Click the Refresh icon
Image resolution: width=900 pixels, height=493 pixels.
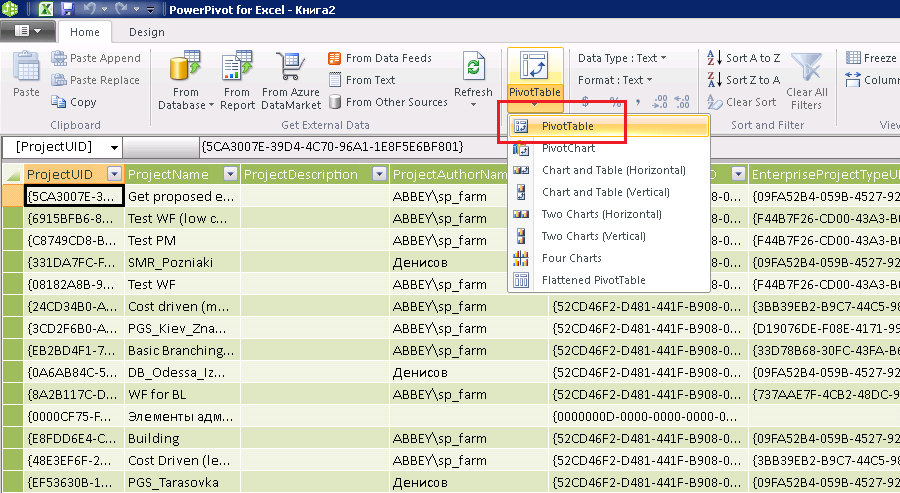tap(473, 68)
